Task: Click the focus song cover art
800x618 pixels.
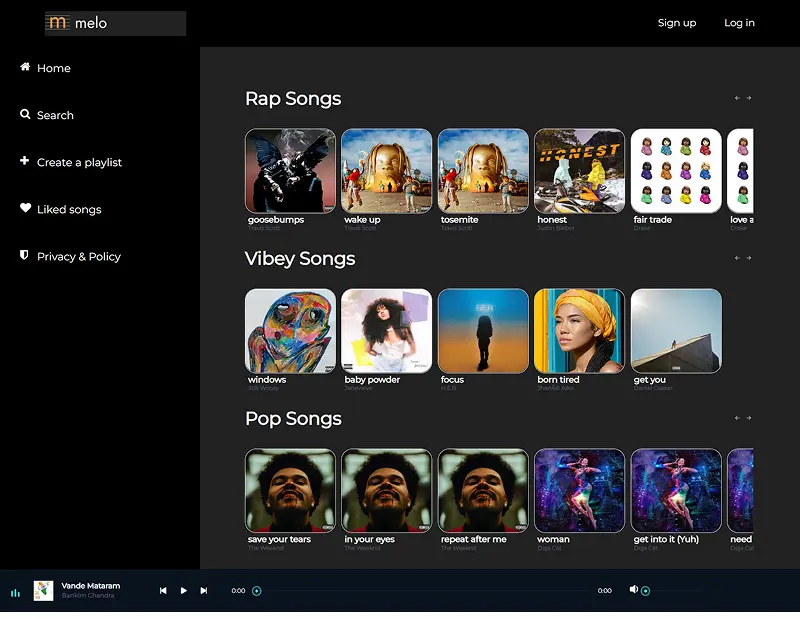Action: coord(483,331)
